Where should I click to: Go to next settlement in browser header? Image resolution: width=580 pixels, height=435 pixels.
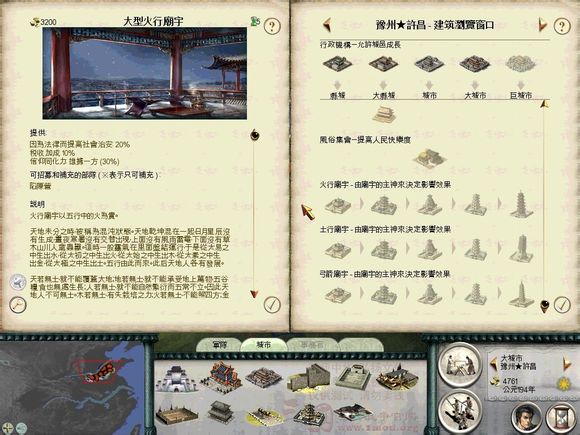point(542,25)
